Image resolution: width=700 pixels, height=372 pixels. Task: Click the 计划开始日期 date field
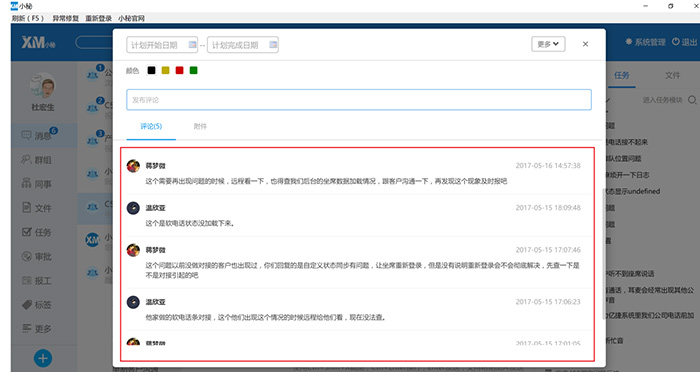[162, 45]
